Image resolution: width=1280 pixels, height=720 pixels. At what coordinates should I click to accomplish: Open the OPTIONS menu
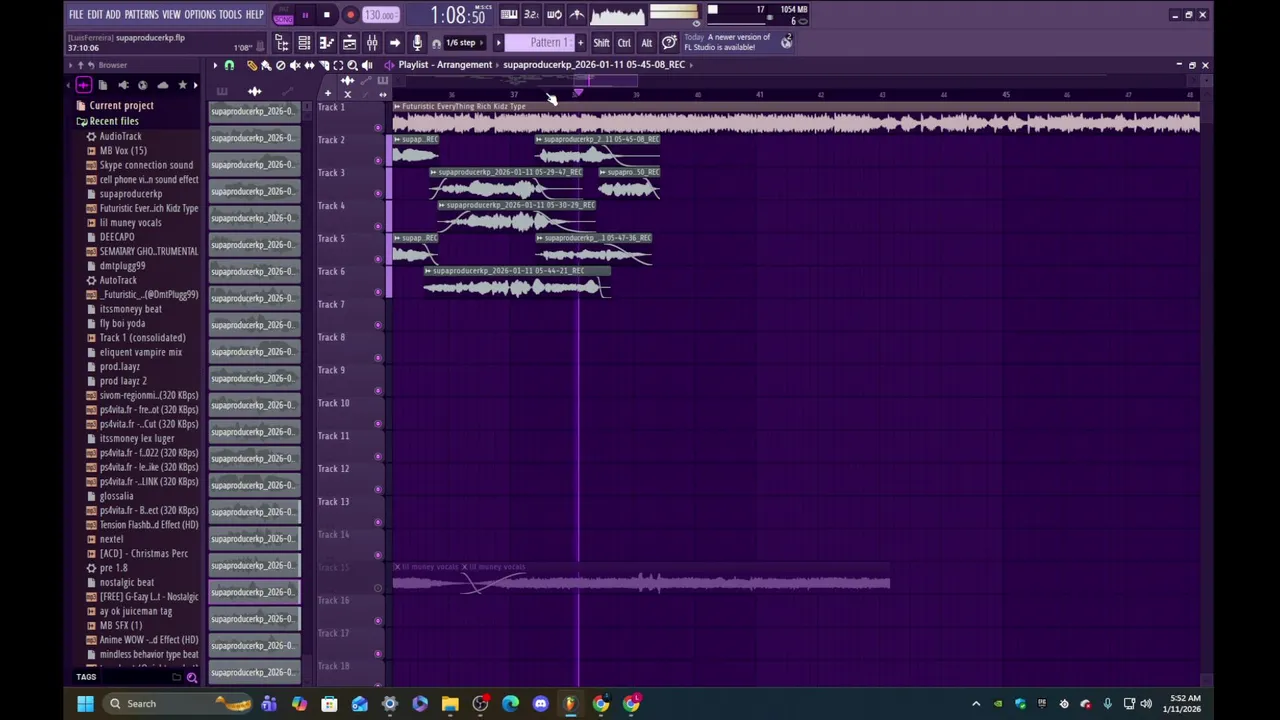tap(200, 15)
